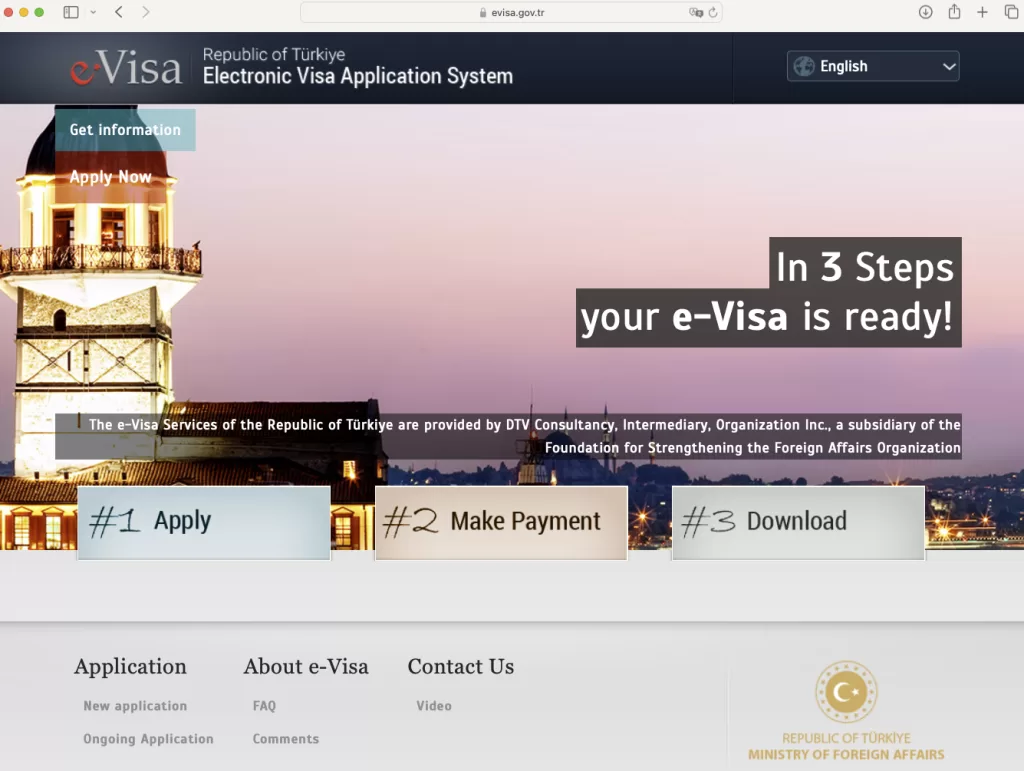The width and height of the screenshot is (1024, 771).
Task: Click 'your e-Visa is ready!' banner line
Action: 767,317
